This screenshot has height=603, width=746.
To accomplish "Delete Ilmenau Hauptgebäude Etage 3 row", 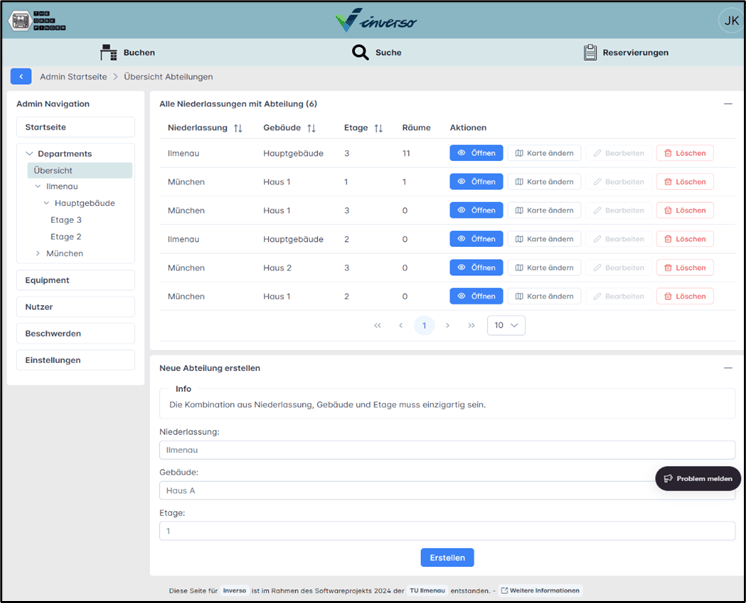I will 685,153.
